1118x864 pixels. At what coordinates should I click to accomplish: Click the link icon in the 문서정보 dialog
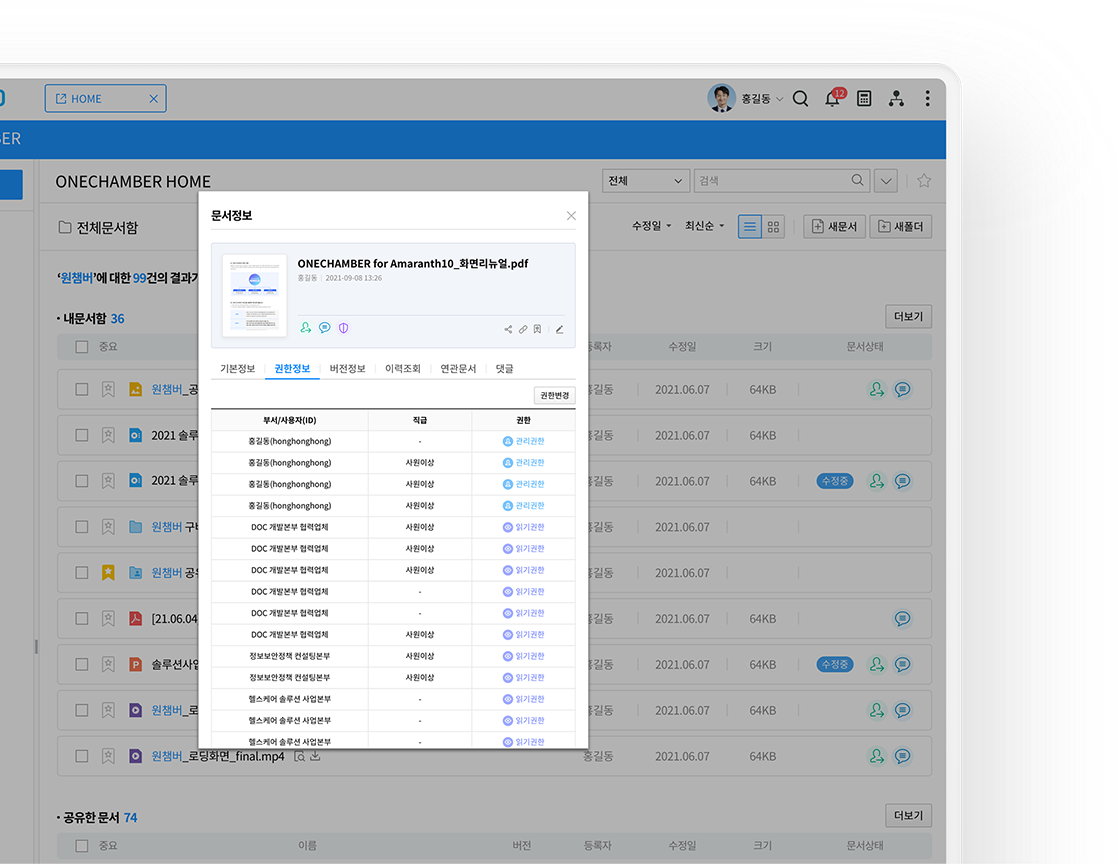tap(523, 329)
